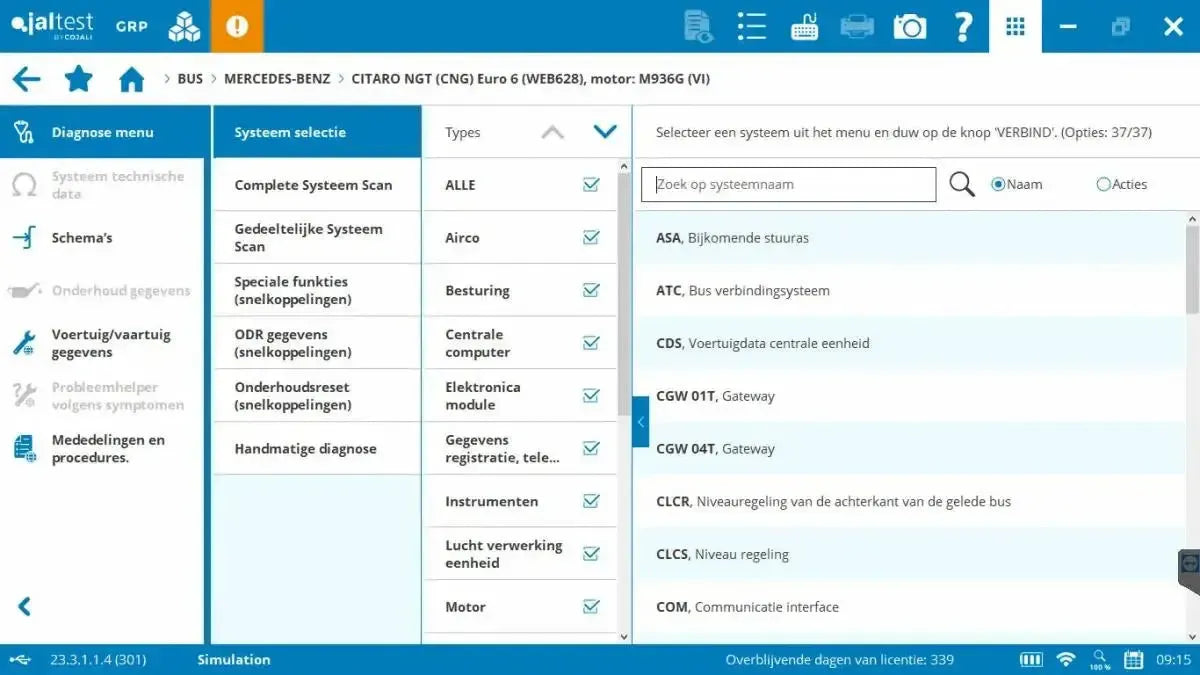Open the apps grid icon
This screenshot has width=1200, height=675.
[x=1015, y=27]
